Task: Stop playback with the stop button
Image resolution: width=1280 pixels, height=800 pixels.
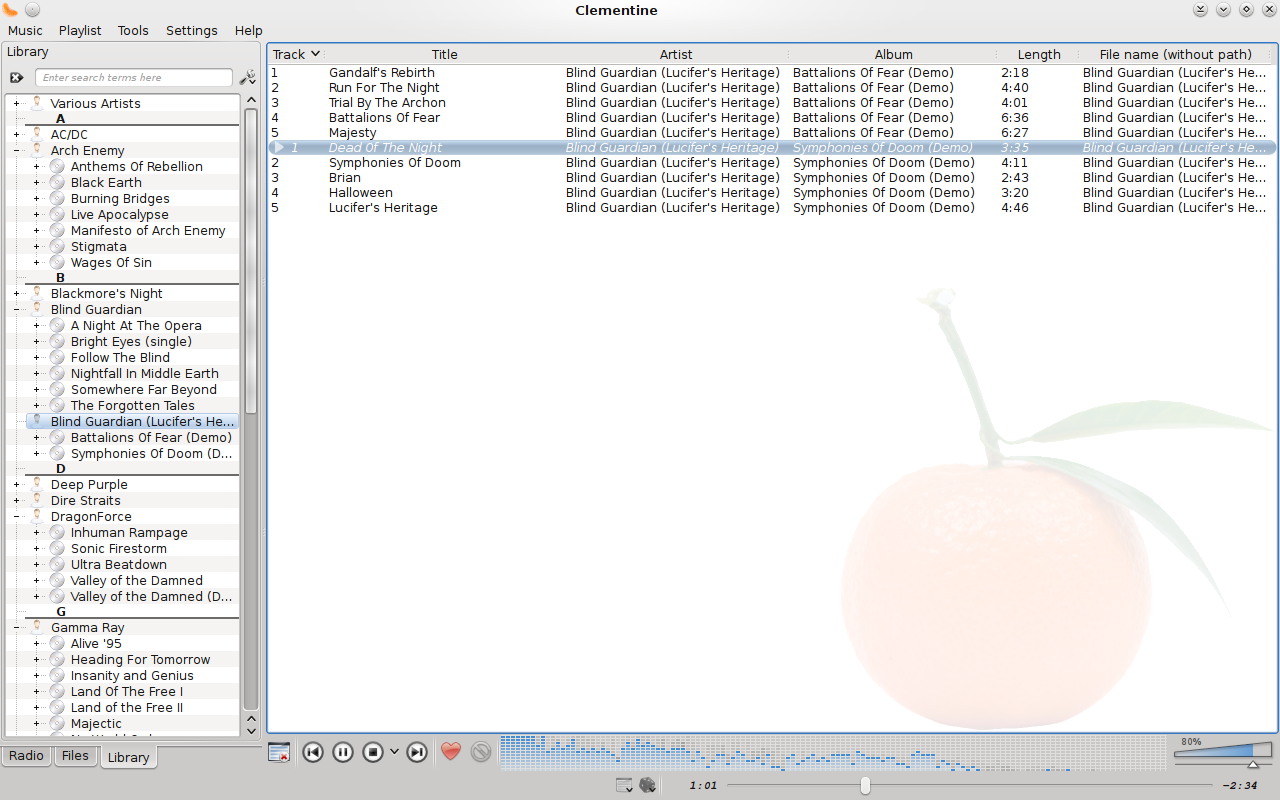Action: 373,752
